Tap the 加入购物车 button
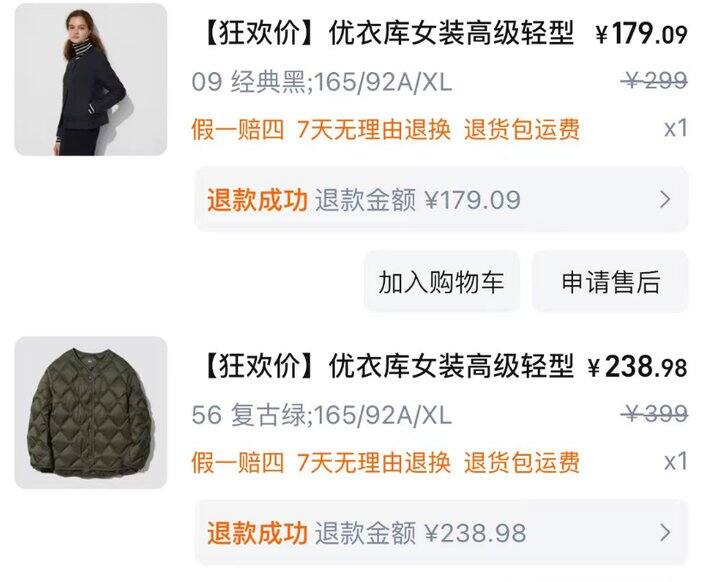 [442, 282]
